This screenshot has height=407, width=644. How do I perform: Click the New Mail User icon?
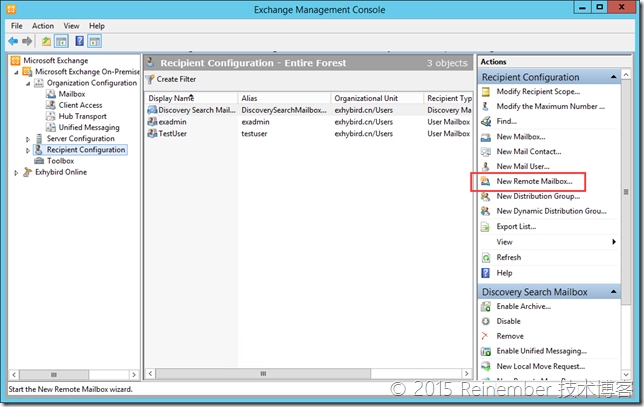click(x=486, y=166)
